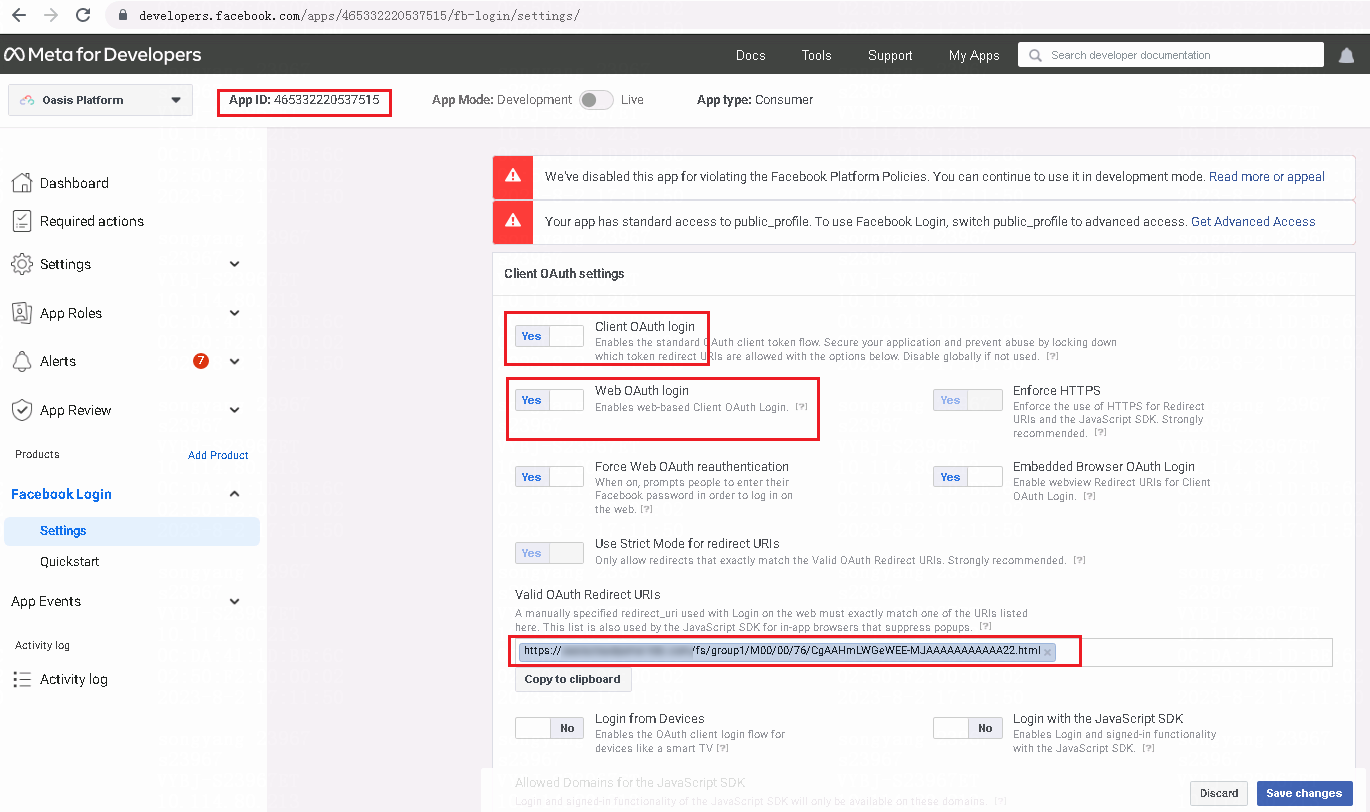Click Copy to clipboard button

573,679
